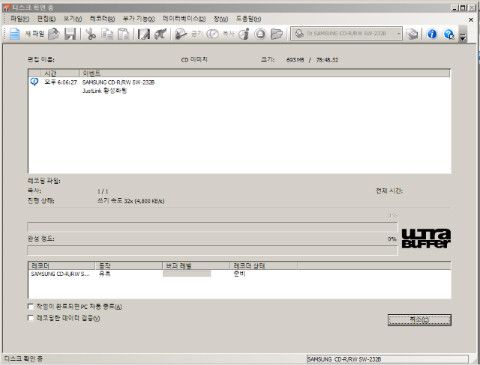
Task: Click the 동작 column header
Action: pyautogui.click(x=129, y=266)
